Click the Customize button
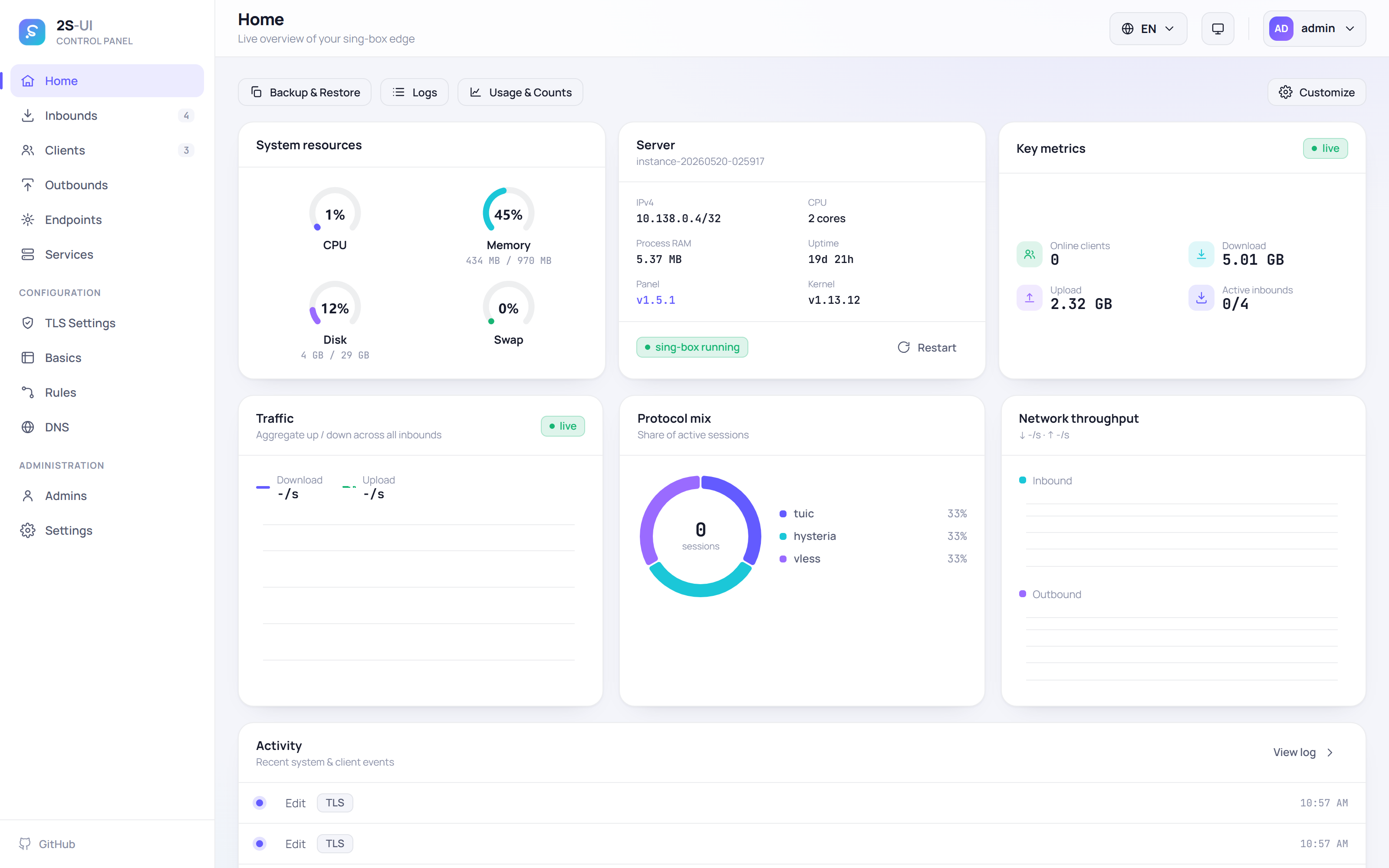 point(1316,92)
